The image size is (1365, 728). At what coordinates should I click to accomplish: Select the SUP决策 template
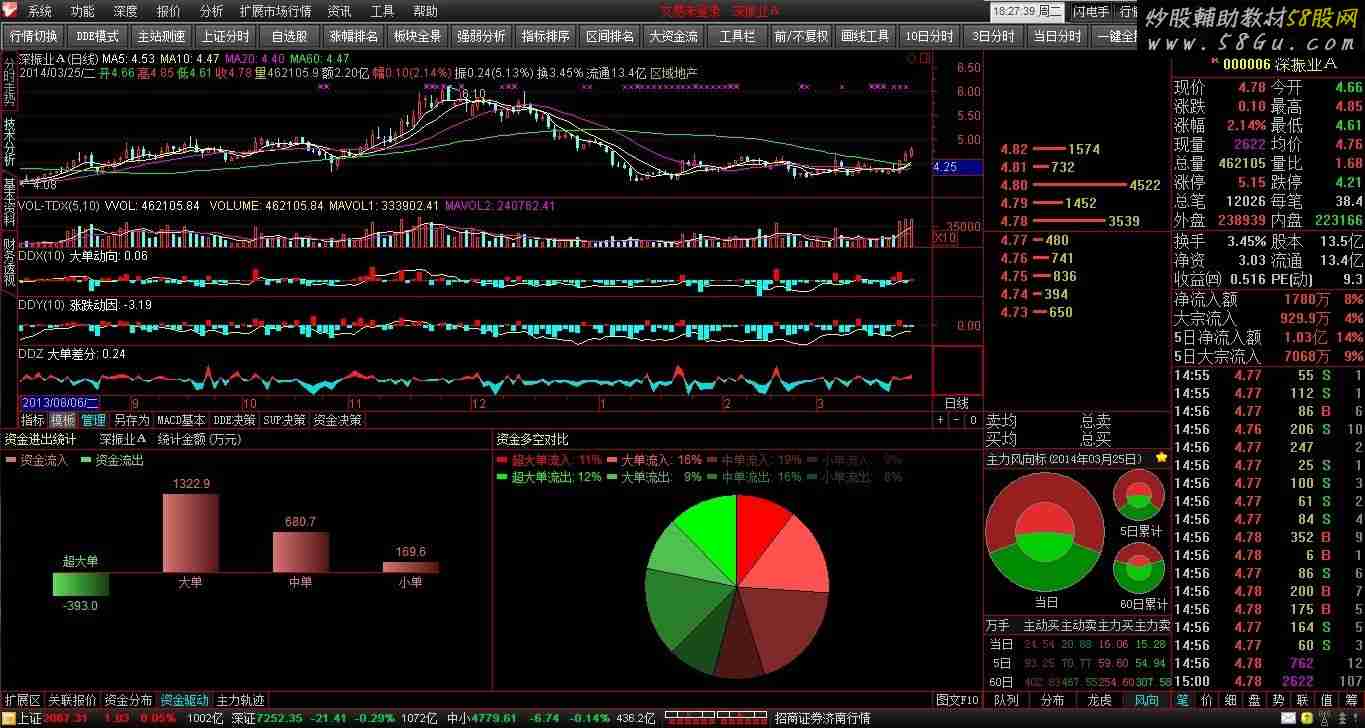pos(285,420)
